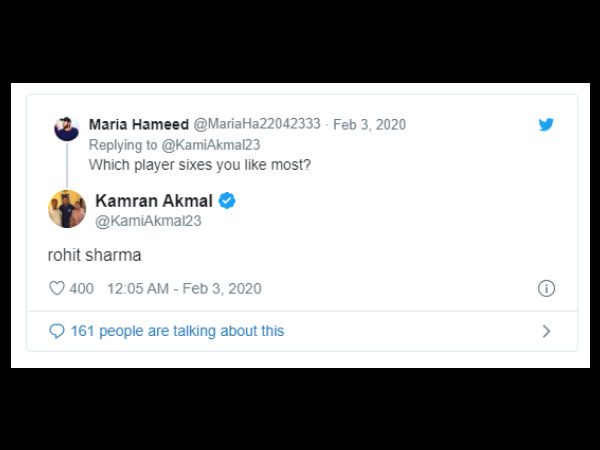Open '161 people are talking about this'
The width and height of the screenshot is (600, 450).
pyautogui.click(x=177, y=331)
